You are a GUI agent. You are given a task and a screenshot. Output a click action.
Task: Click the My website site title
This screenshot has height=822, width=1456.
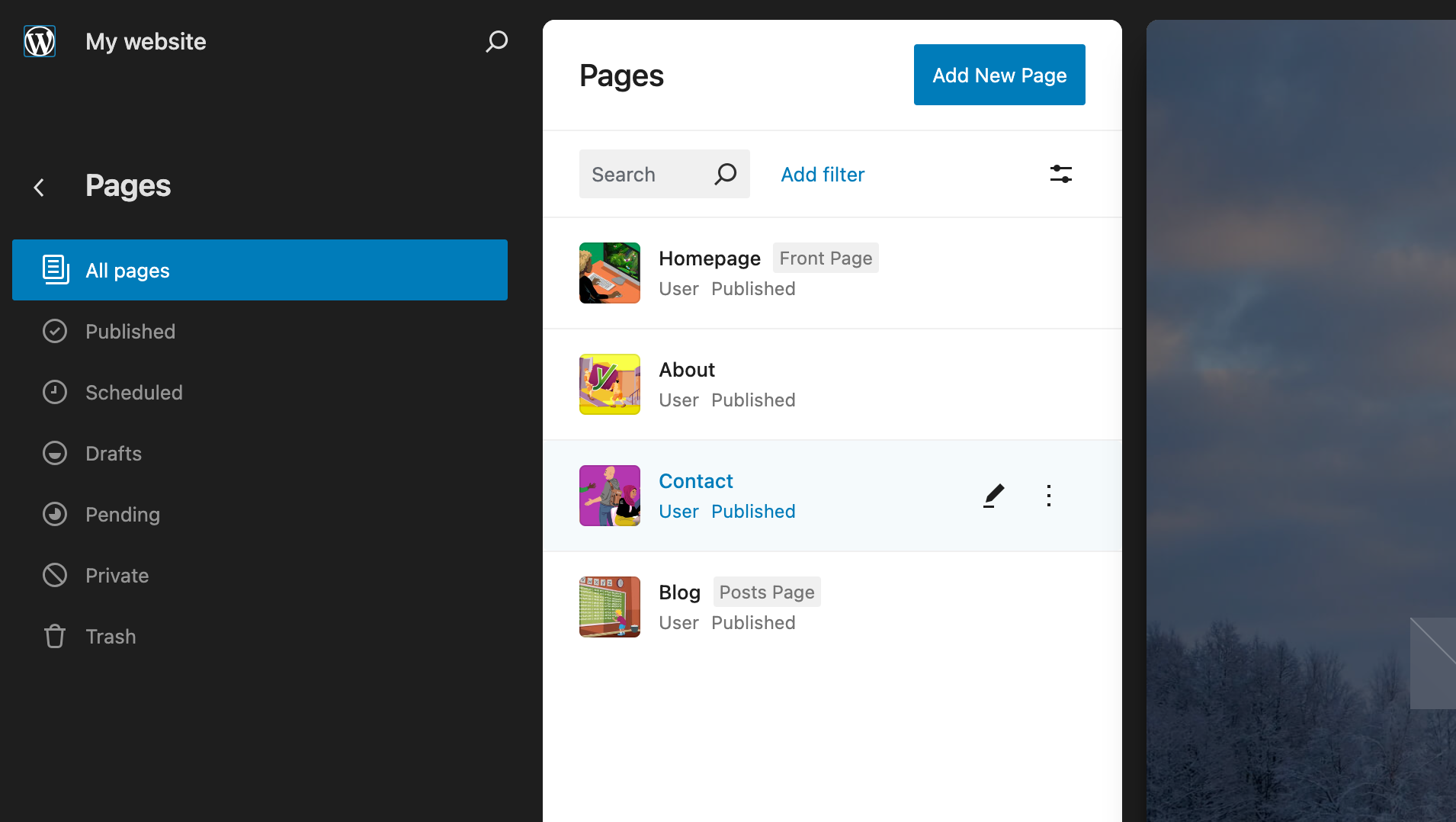click(146, 41)
